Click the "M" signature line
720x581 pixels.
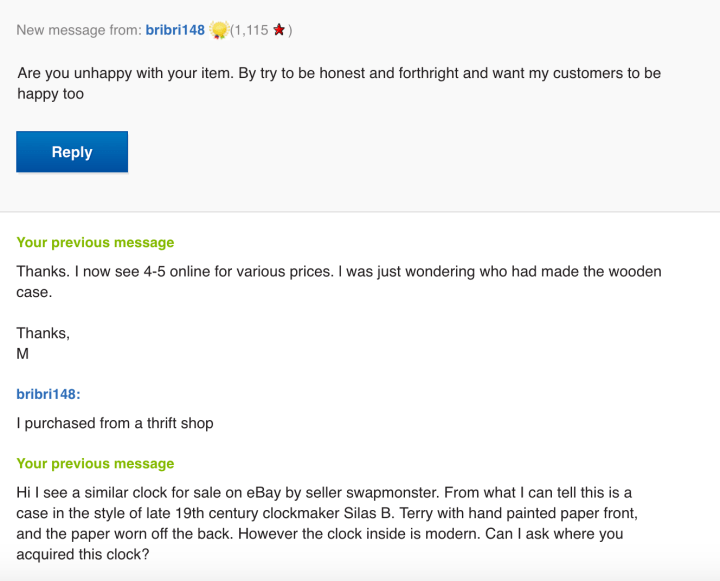23,352
